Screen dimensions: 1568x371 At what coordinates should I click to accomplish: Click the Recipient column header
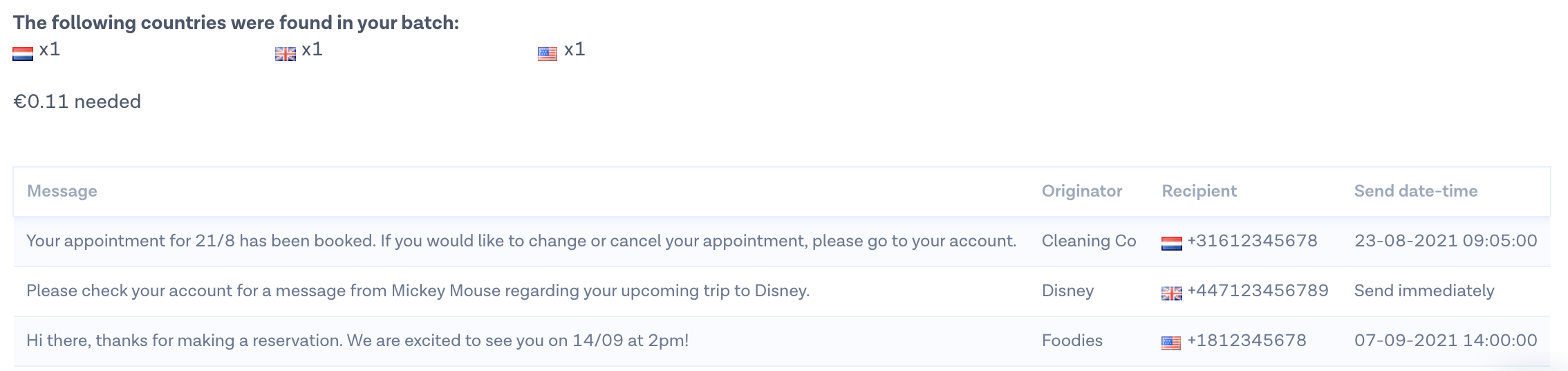pos(1199,191)
